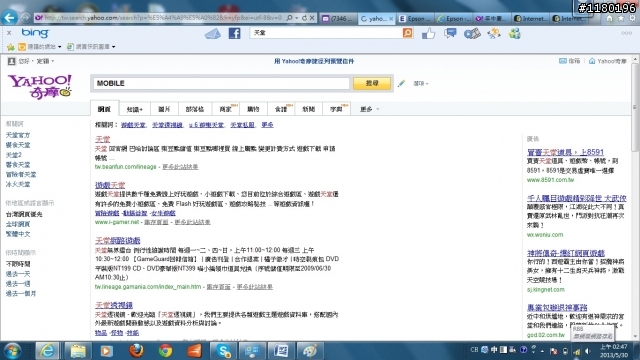Stop loading with the address bar X icon
Image resolution: width=640 pixels, height=360 pixels.
point(312,18)
